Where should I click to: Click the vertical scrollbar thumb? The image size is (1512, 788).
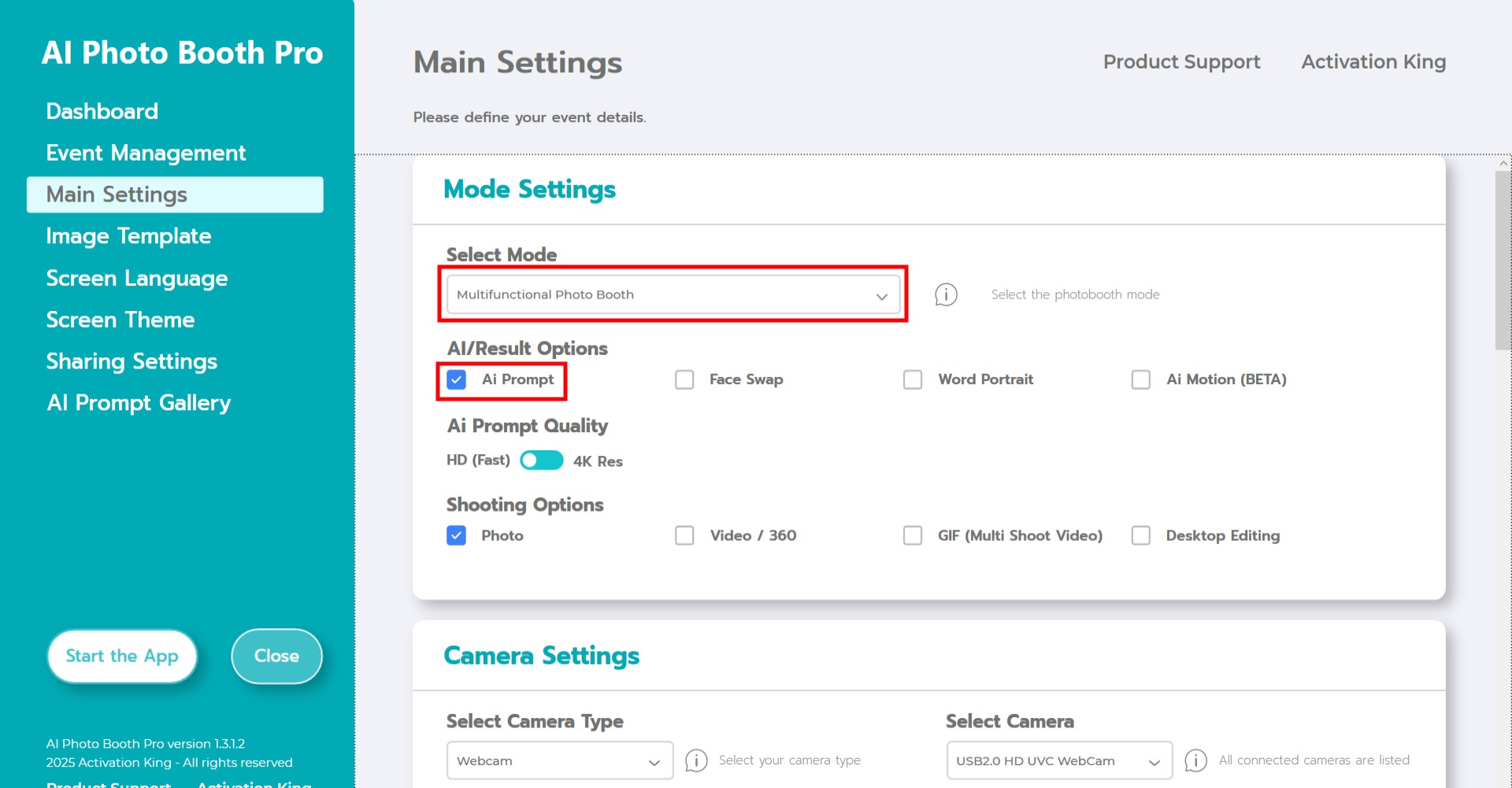click(x=1503, y=260)
